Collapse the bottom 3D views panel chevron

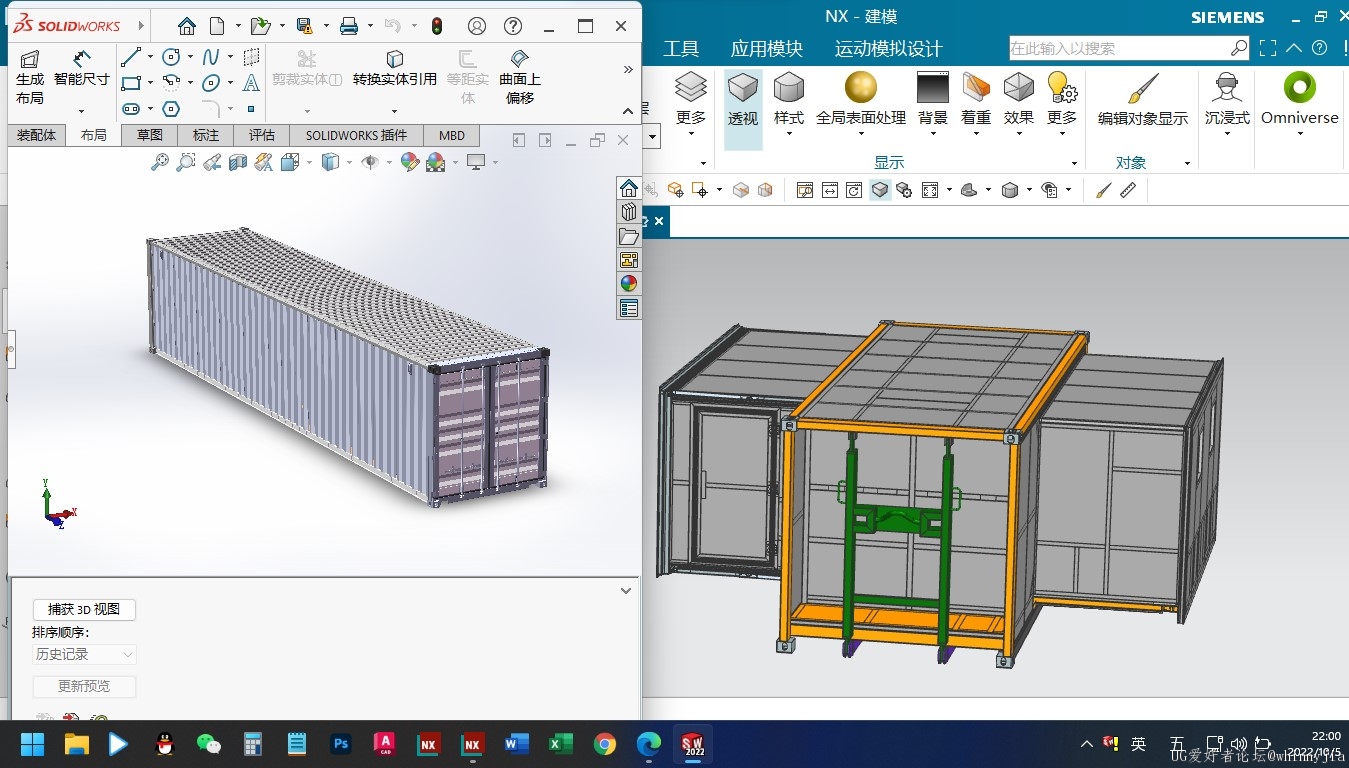tap(626, 591)
